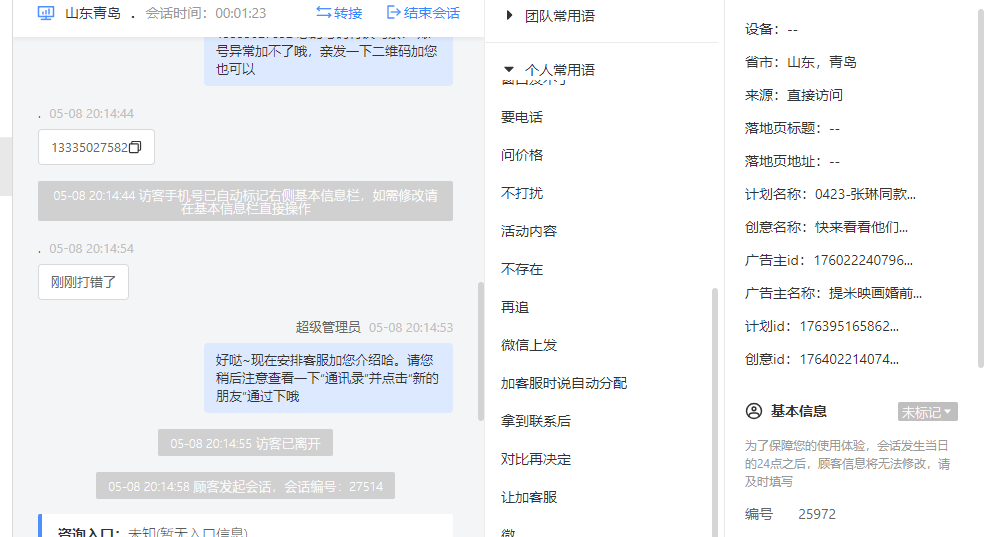Click the 访客手机号已自动标记 system notice
The image size is (984, 537).
click(x=245, y=201)
